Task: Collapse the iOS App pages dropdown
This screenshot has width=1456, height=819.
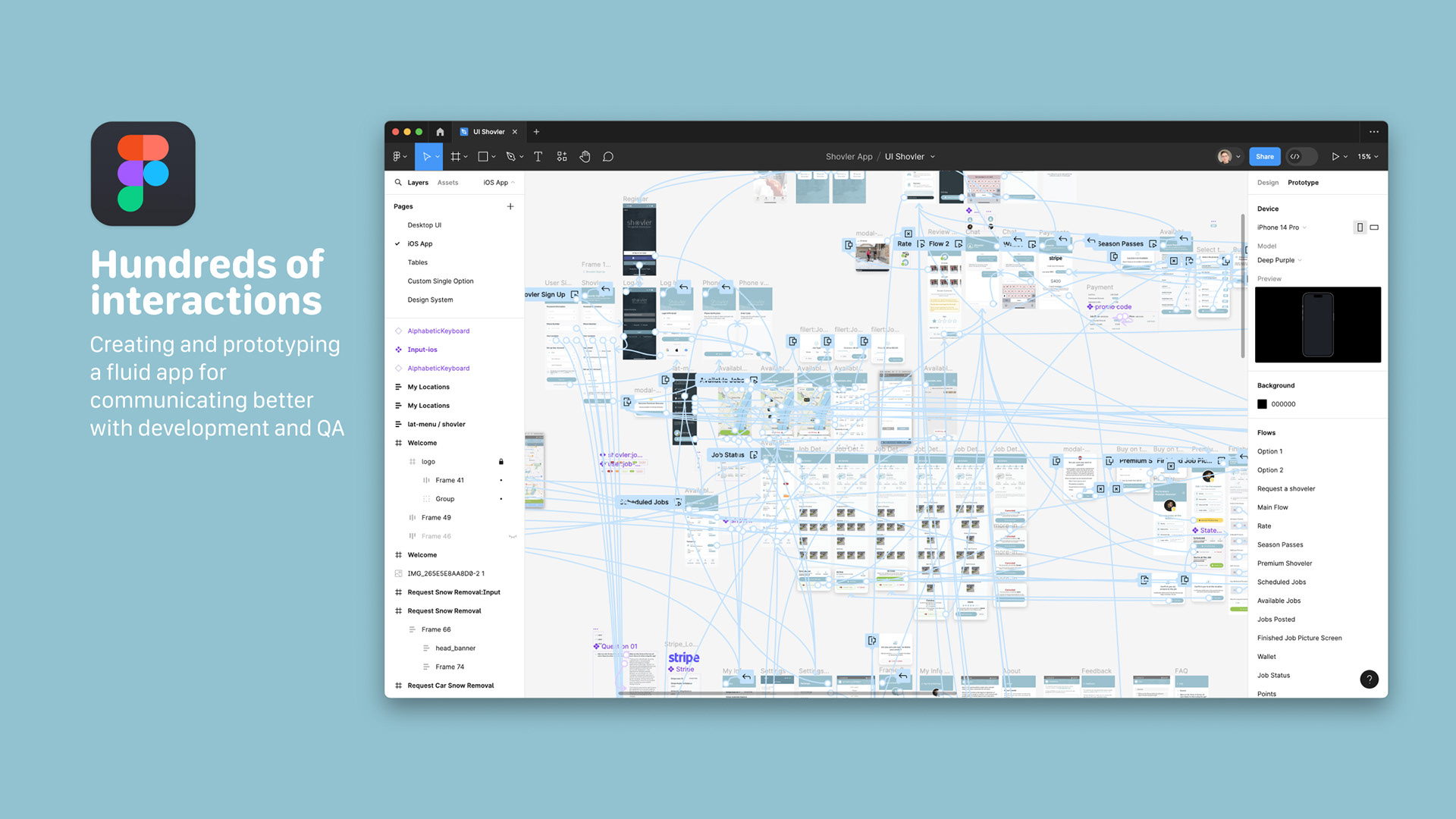Action: coord(499,183)
